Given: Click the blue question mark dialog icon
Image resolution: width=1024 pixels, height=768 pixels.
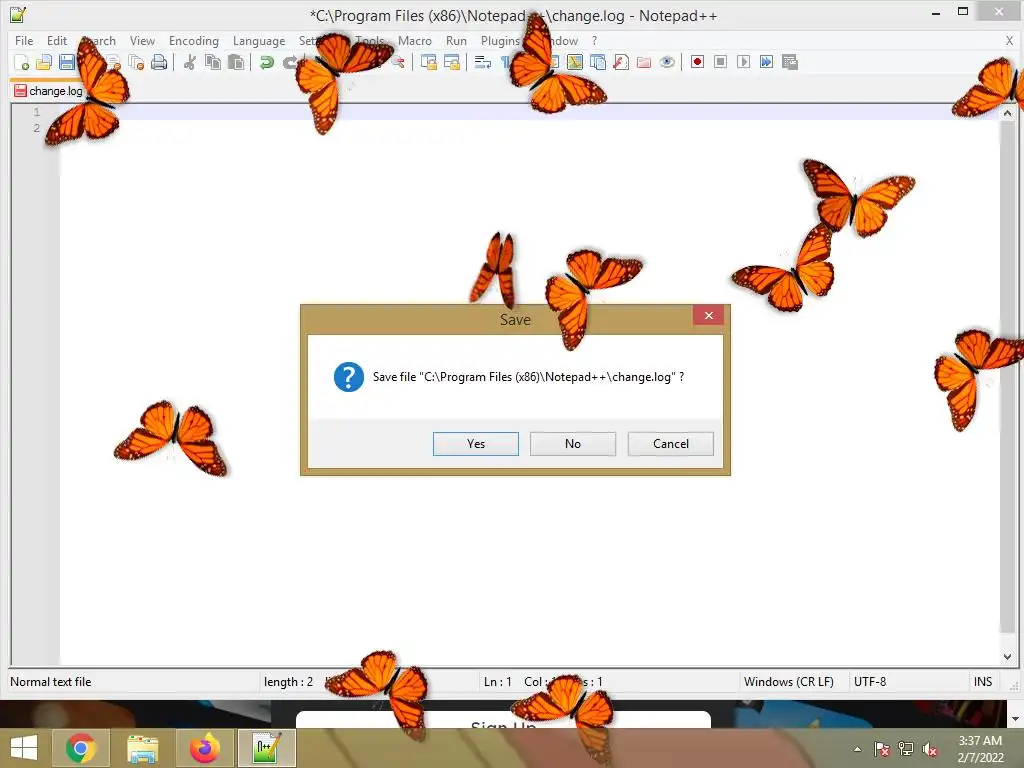Looking at the screenshot, I should tap(349, 377).
